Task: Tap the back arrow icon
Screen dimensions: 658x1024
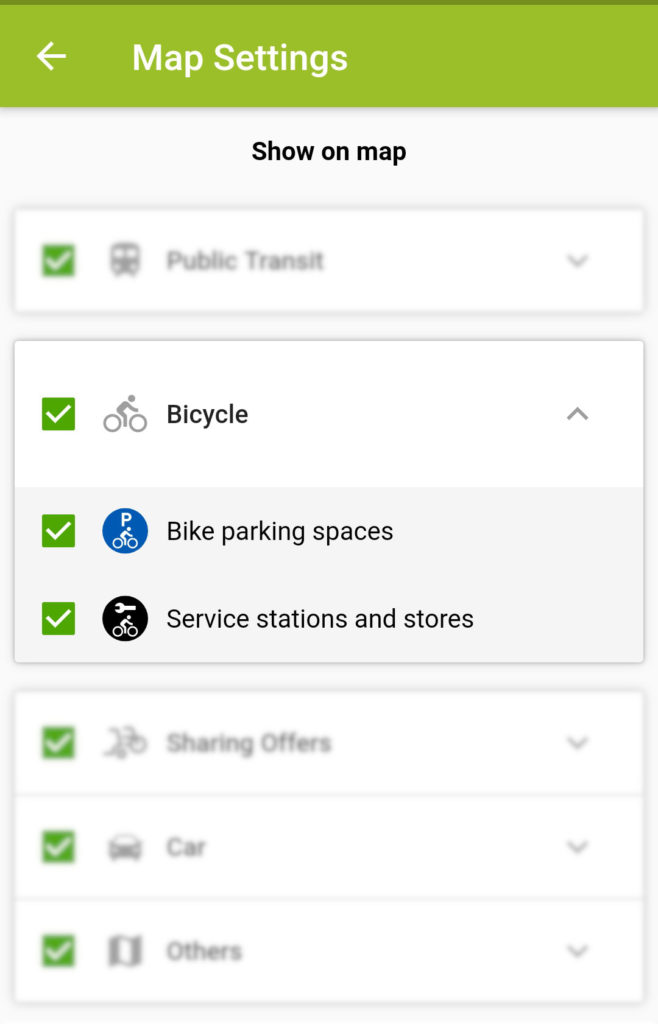Action: pos(51,57)
